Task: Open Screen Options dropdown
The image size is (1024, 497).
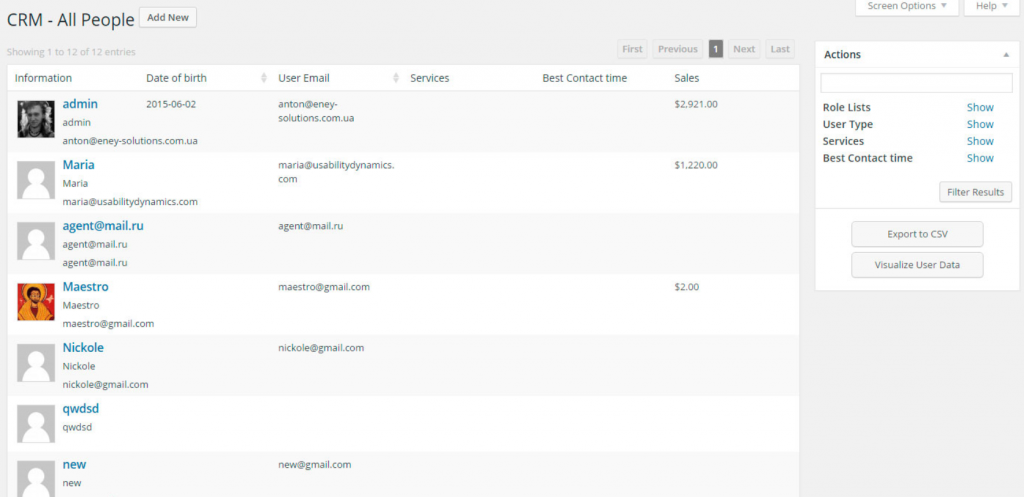Action: click(906, 7)
